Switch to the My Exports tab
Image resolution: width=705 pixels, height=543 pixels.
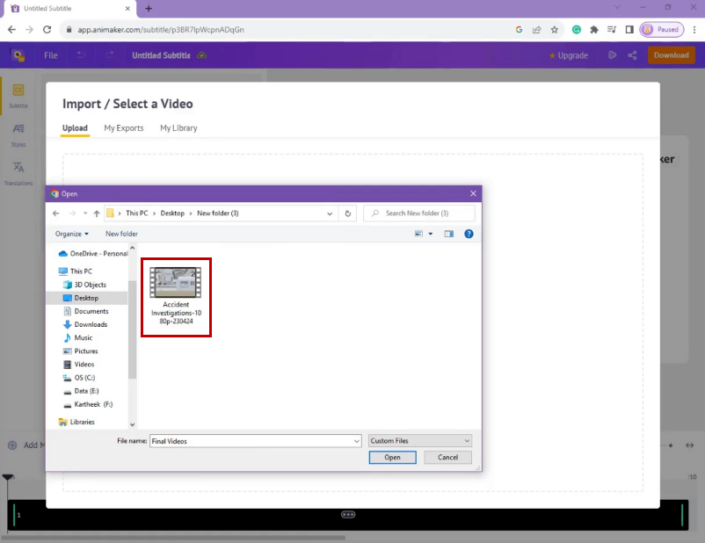pos(124,128)
